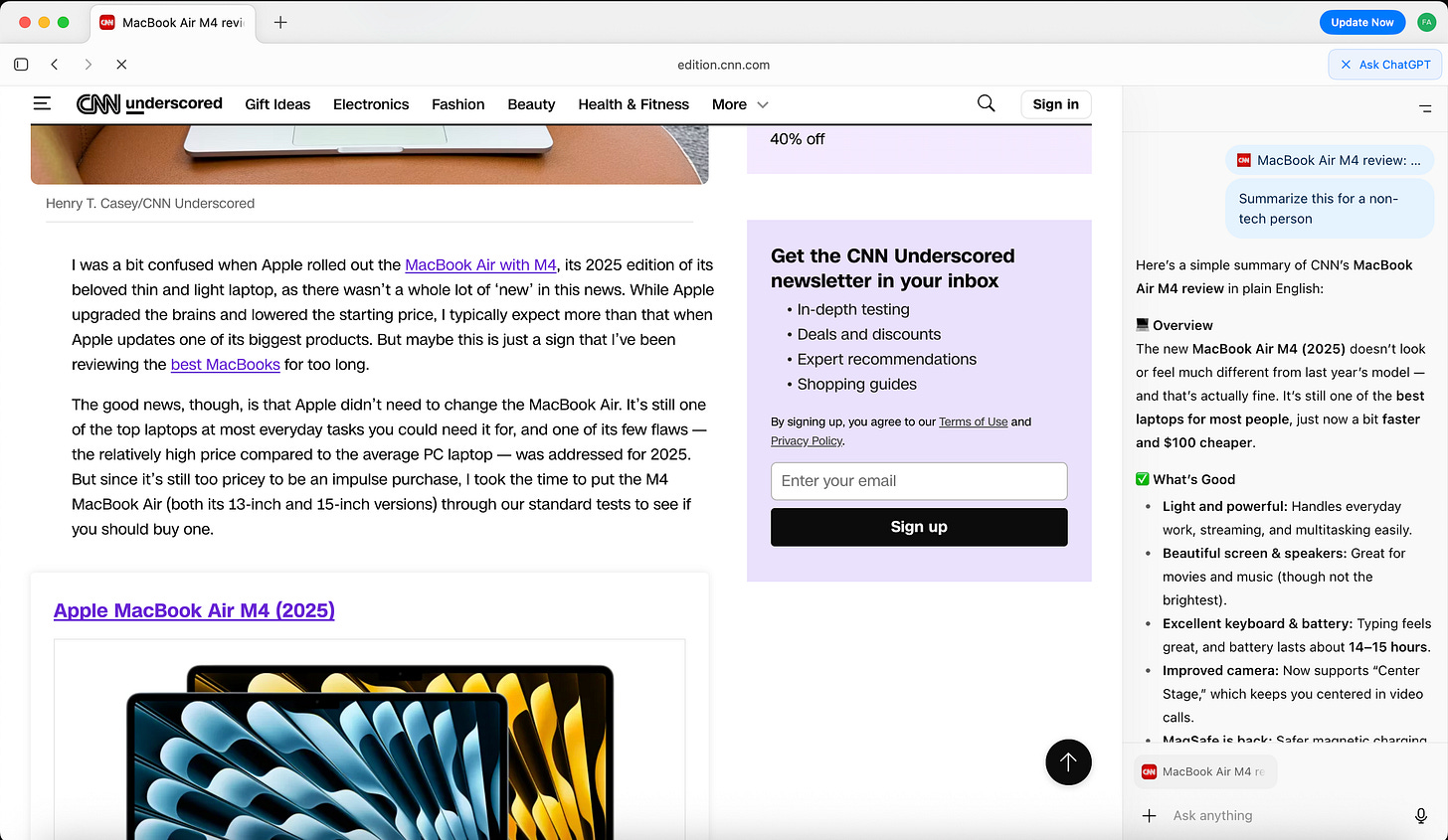Open the Fashion section

(458, 104)
